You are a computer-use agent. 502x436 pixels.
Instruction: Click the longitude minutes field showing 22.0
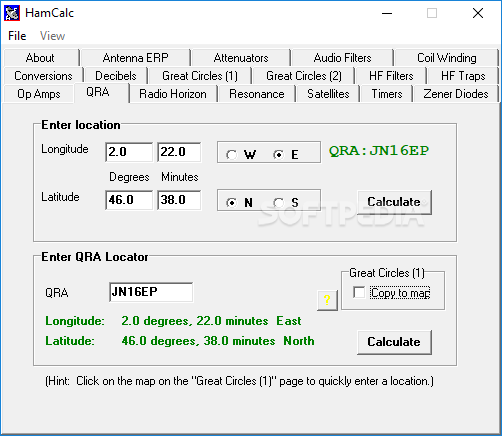(179, 152)
